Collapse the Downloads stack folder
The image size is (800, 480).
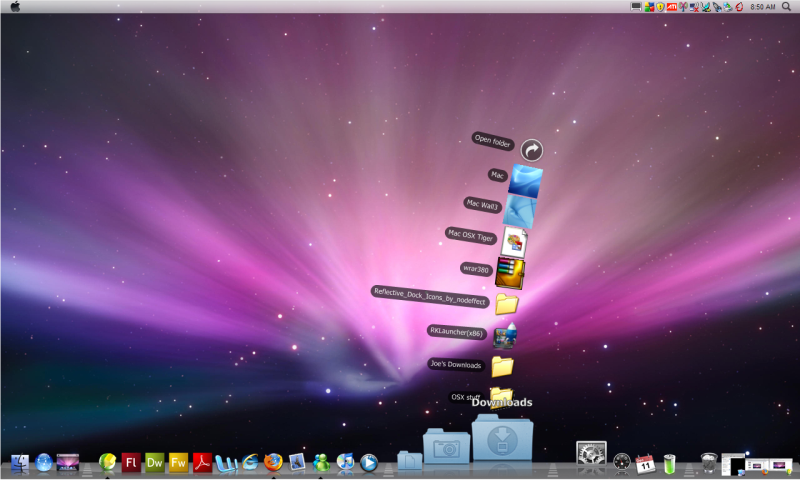coord(503,438)
